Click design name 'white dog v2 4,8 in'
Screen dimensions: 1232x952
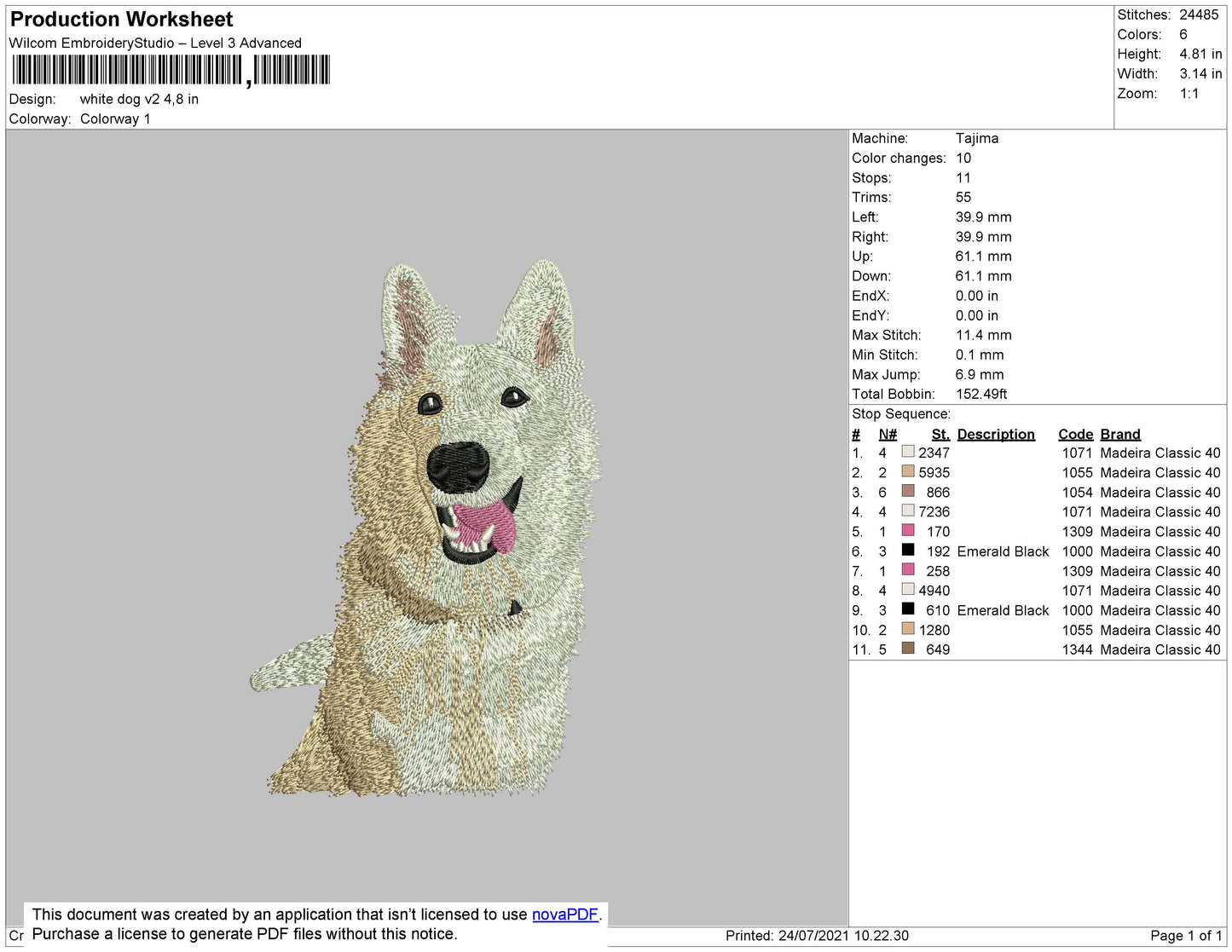tap(139, 99)
